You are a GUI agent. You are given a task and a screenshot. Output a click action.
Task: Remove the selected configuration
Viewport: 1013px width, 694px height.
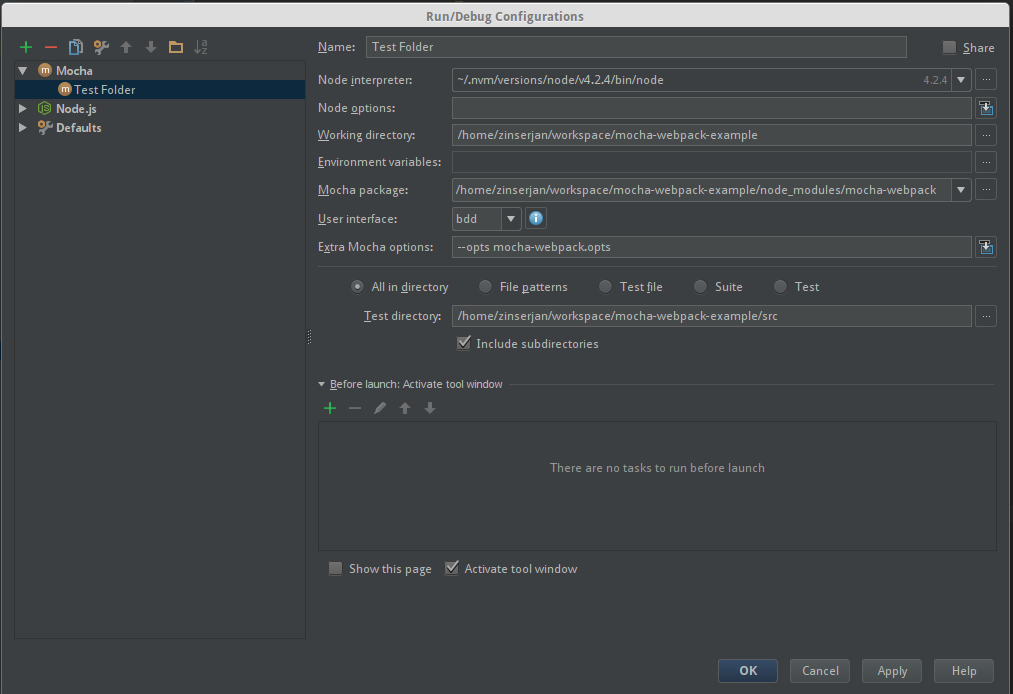(x=50, y=46)
